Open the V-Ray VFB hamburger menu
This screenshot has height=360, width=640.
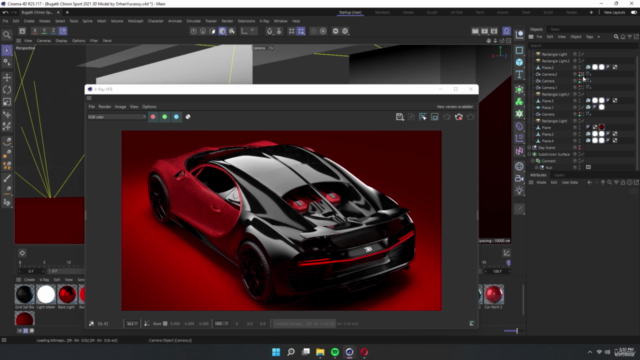[x=89, y=98]
